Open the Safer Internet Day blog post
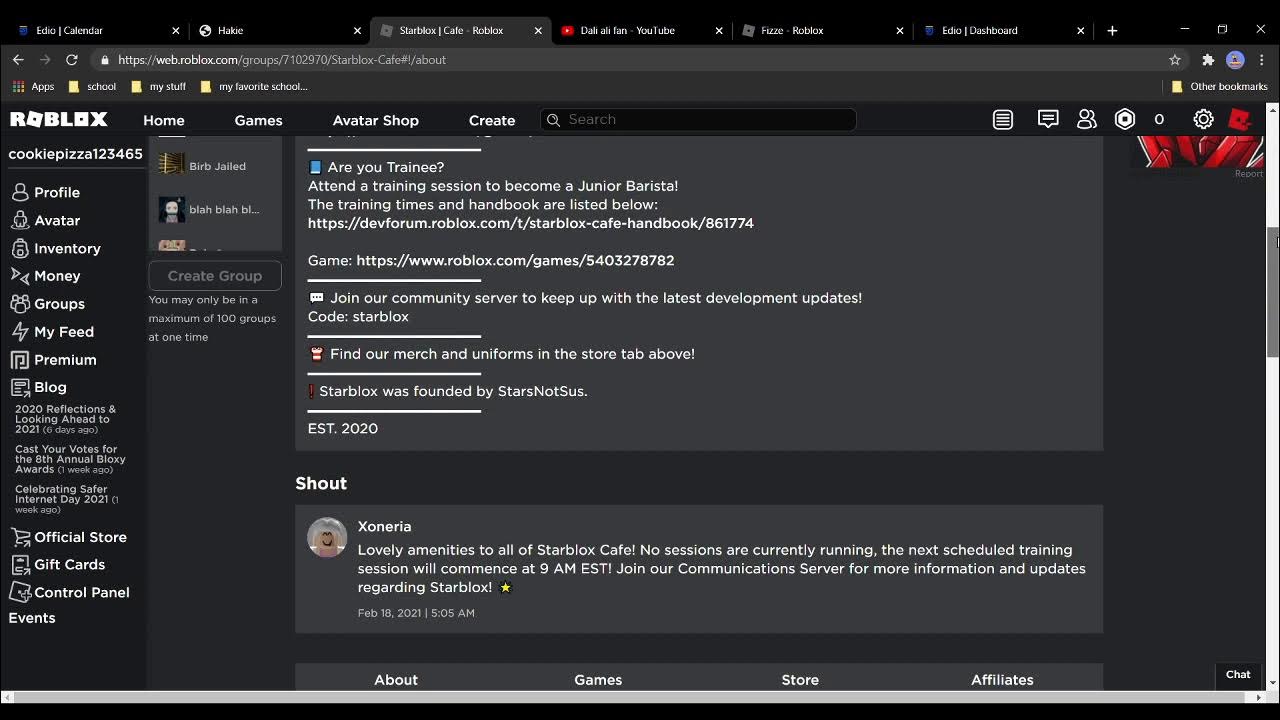 click(66, 499)
